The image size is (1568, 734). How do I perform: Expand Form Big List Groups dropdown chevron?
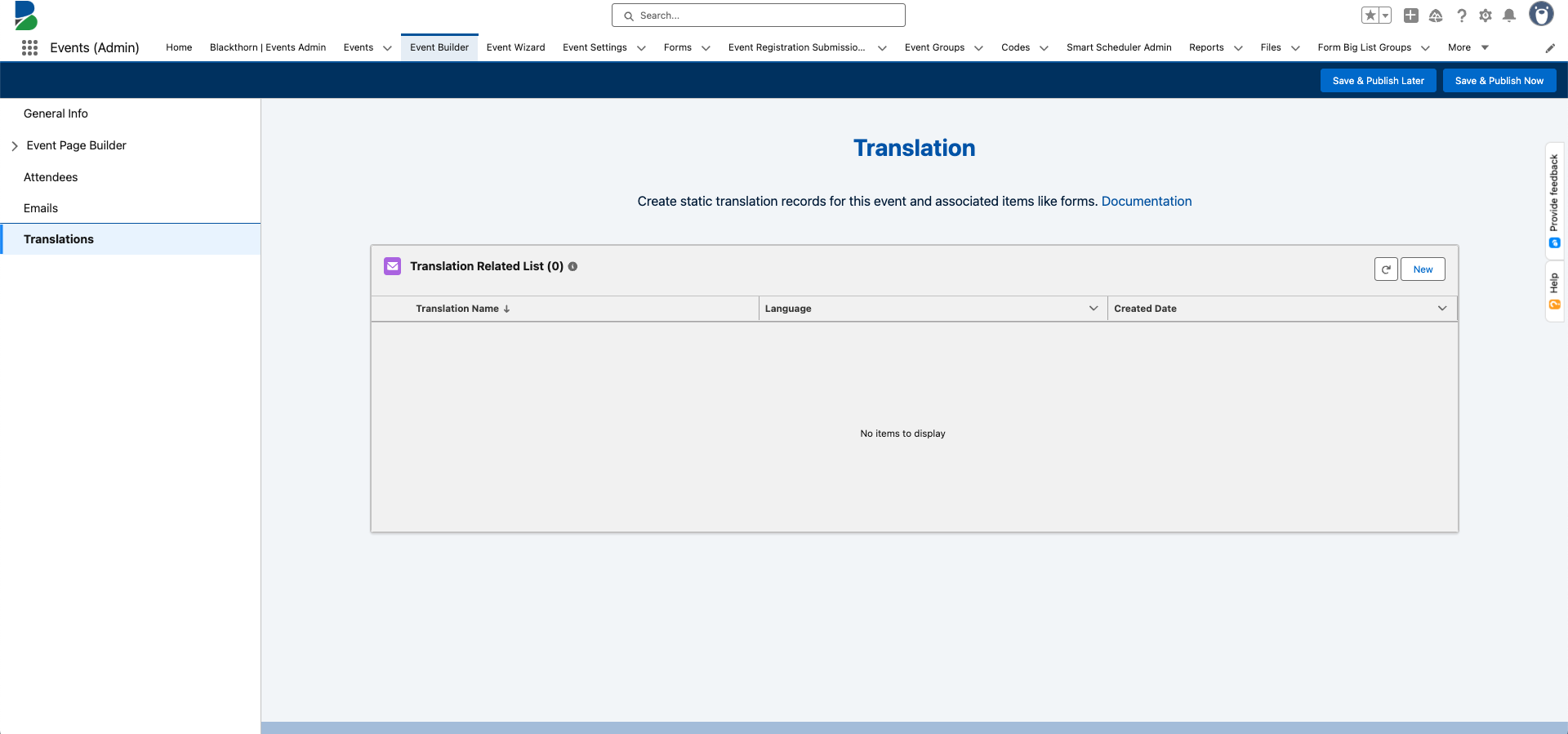click(x=1425, y=48)
